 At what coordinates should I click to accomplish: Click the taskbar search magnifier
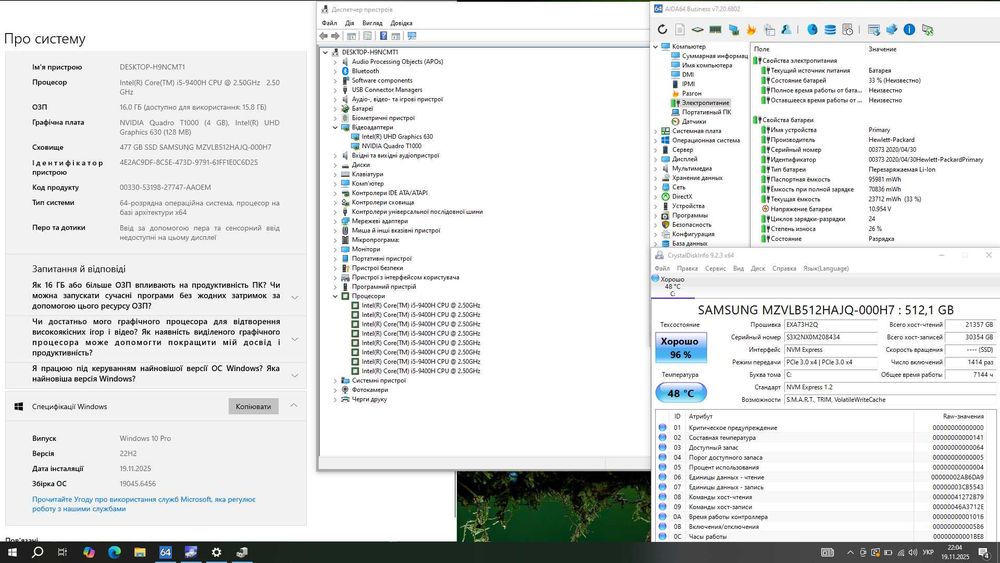click(38, 552)
